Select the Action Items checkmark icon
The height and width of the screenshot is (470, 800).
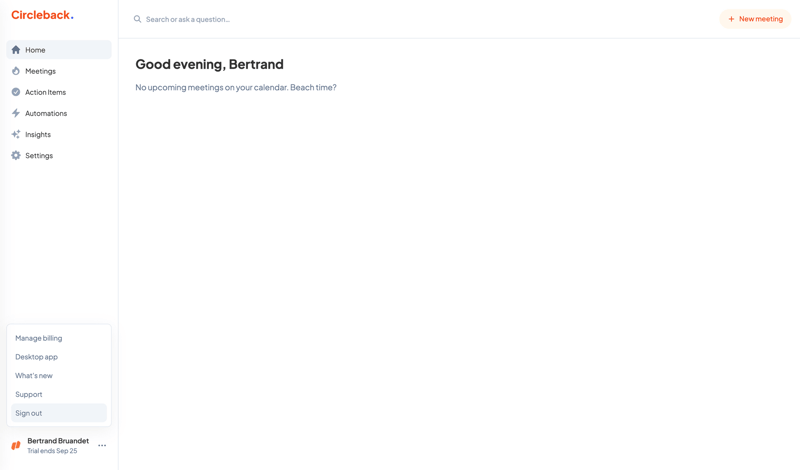click(x=16, y=92)
